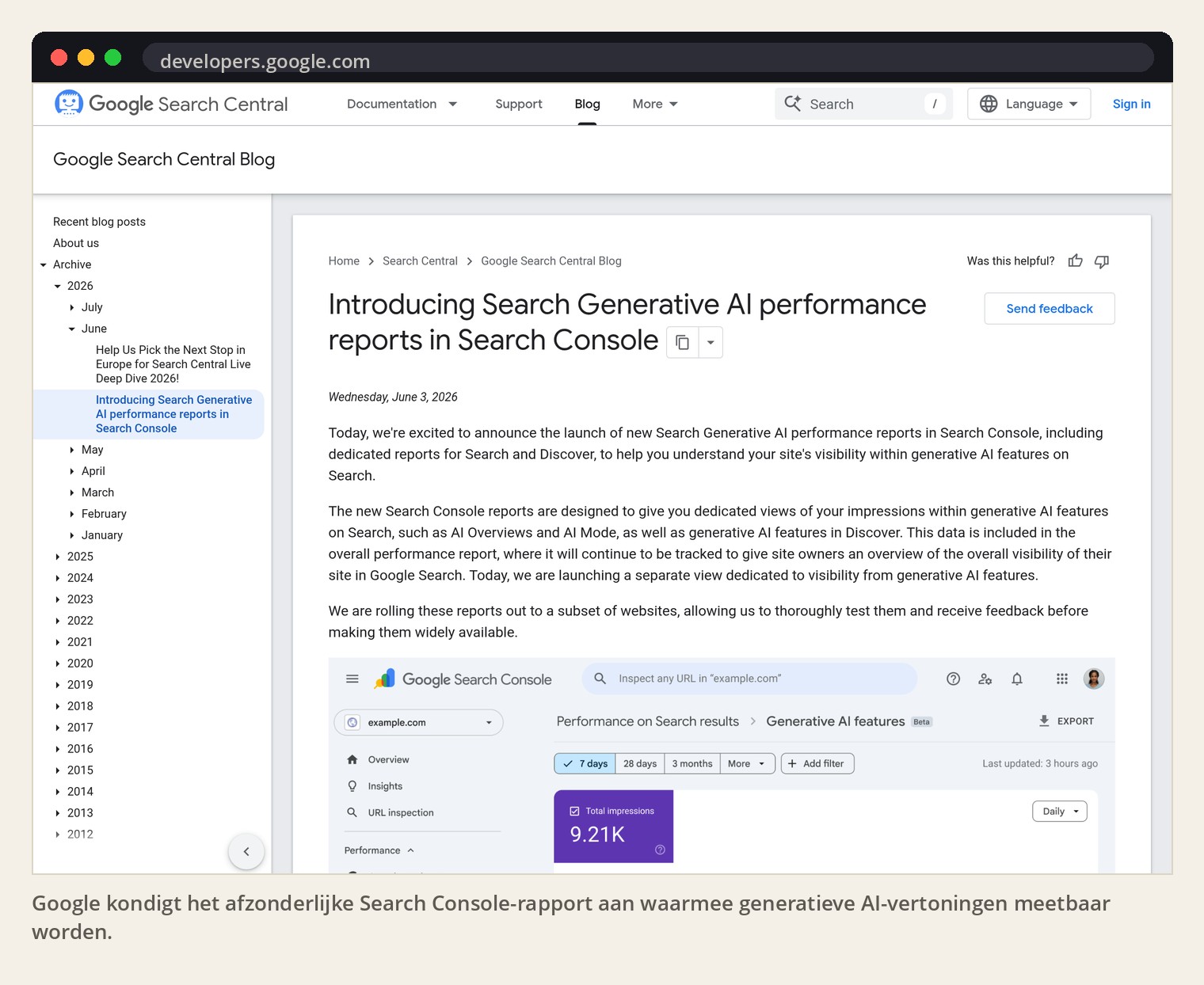Image resolution: width=1204 pixels, height=985 pixels.
Task: Open the More dropdown in top navigation
Action: pos(655,104)
